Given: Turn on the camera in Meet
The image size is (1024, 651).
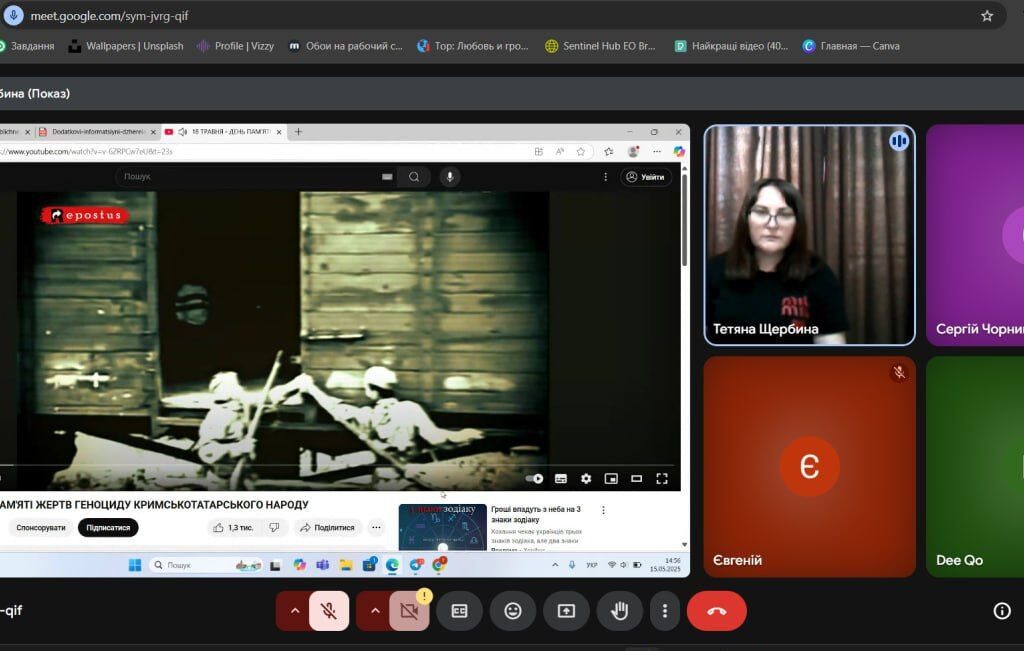Looking at the screenshot, I should point(409,611).
